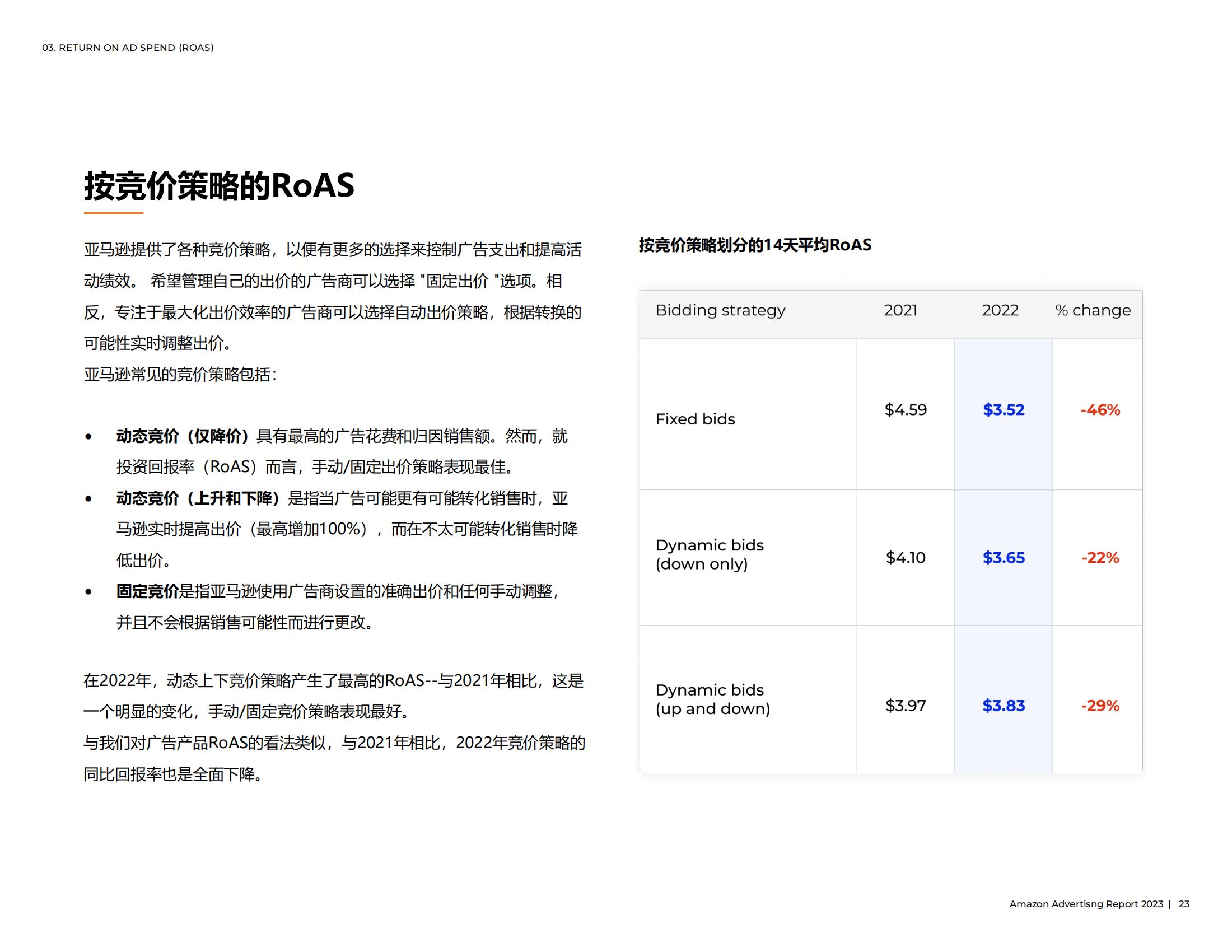Screen dimensions: 1232x952
Task: Expand the Fixed bids table row
Action: click(x=696, y=419)
